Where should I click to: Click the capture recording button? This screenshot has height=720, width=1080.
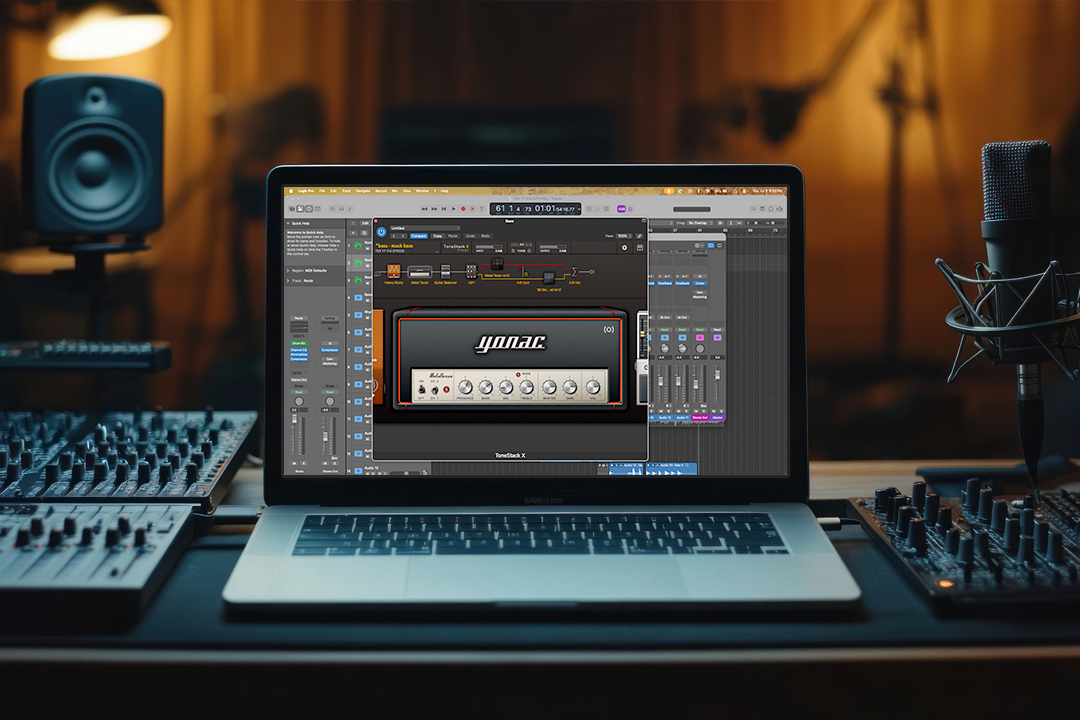coord(472,209)
